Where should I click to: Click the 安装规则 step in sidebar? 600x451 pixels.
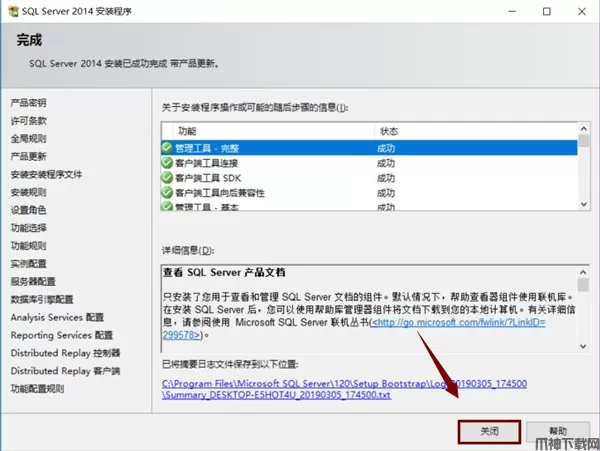pos(28,192)
